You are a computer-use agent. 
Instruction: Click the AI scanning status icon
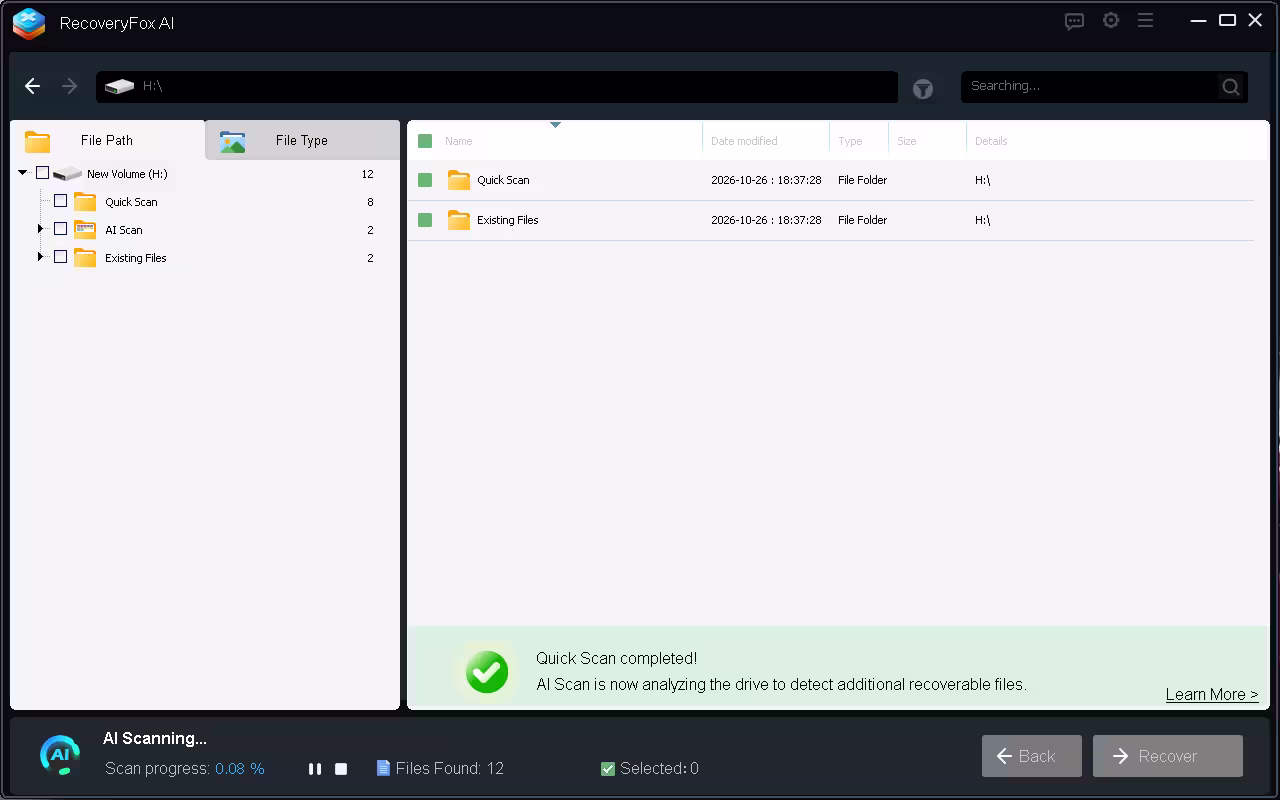[60, 754]
